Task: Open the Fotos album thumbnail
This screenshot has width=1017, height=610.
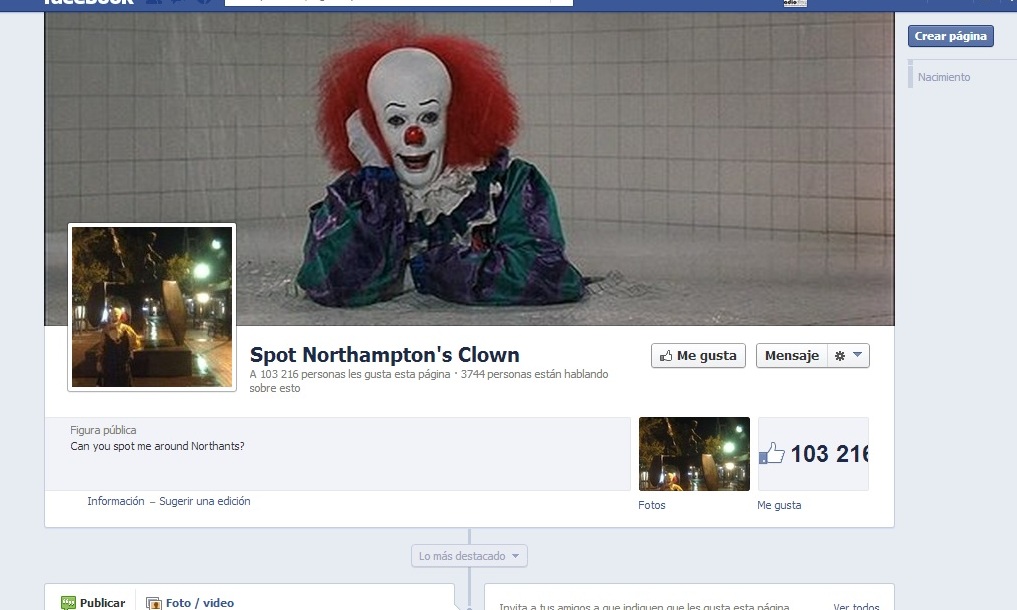Action: [694, 454]
